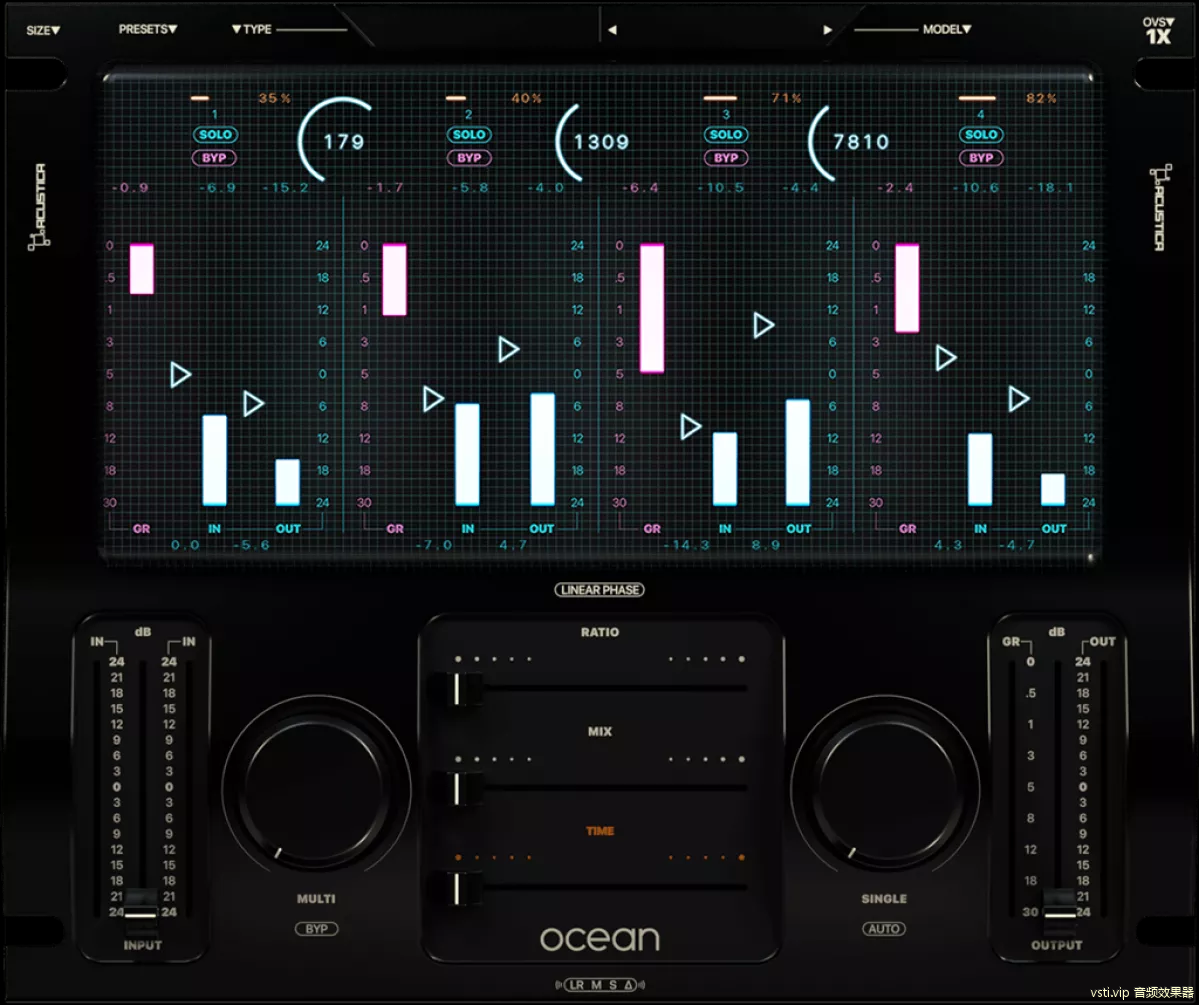Click band 2 white OUT meter bar
Image resolution: width=1199 pixels, height=1005 pixels.
542,449
